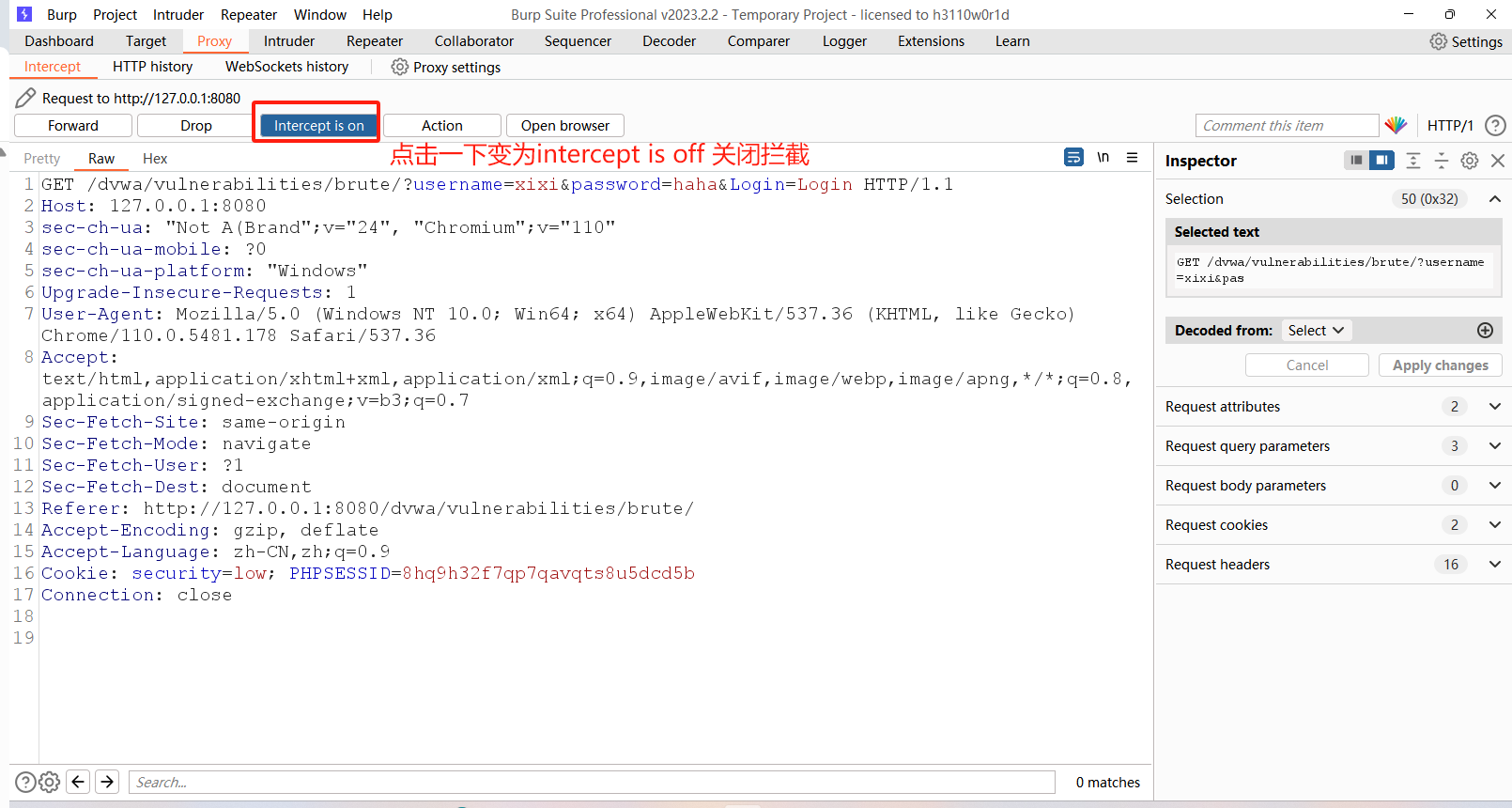Click Apply changes in the Inspector
The width and height of the screenshot is (1512, 808).
1441,365
